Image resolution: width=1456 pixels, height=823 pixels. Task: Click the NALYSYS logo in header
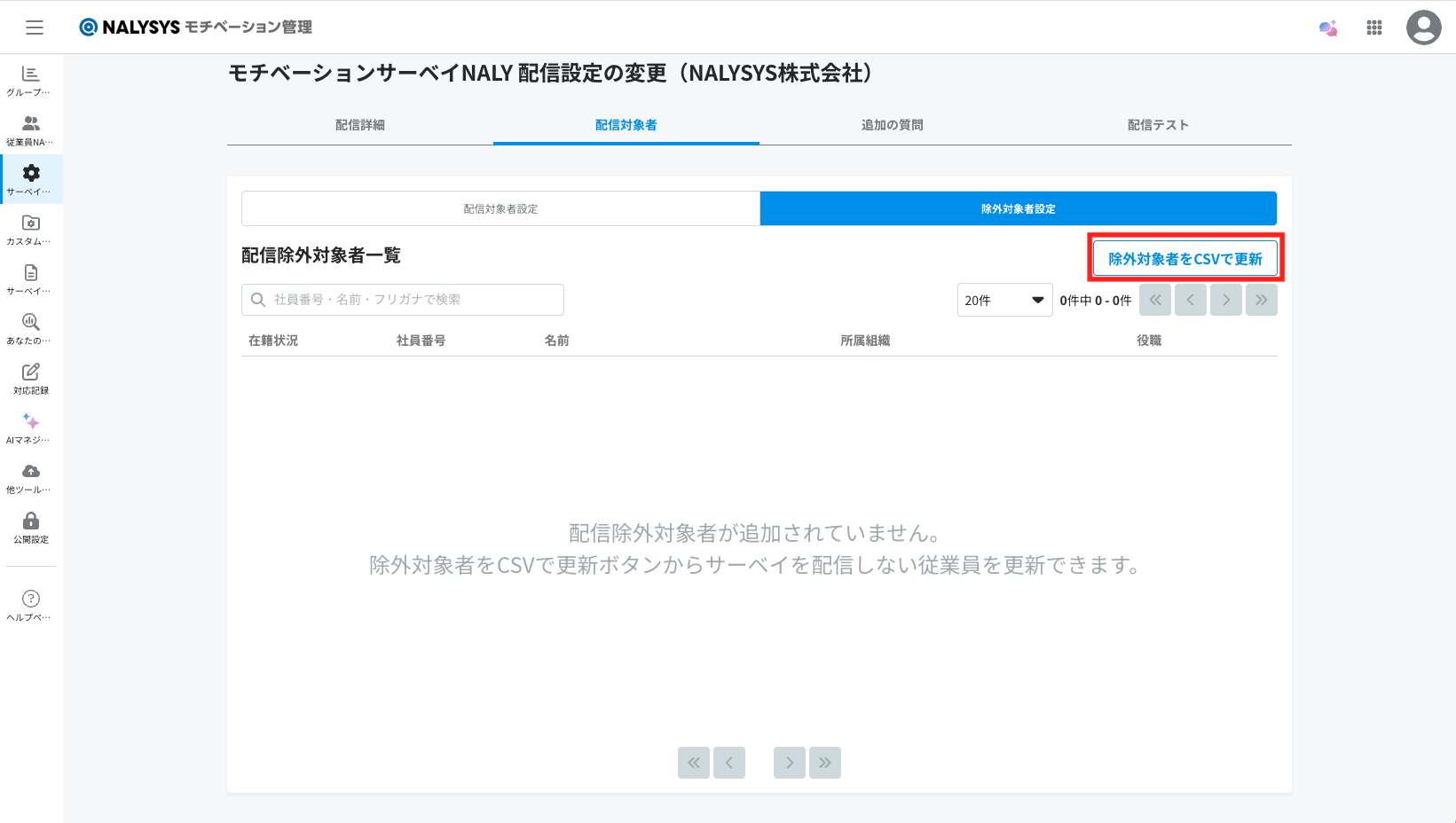pos(196,27)
